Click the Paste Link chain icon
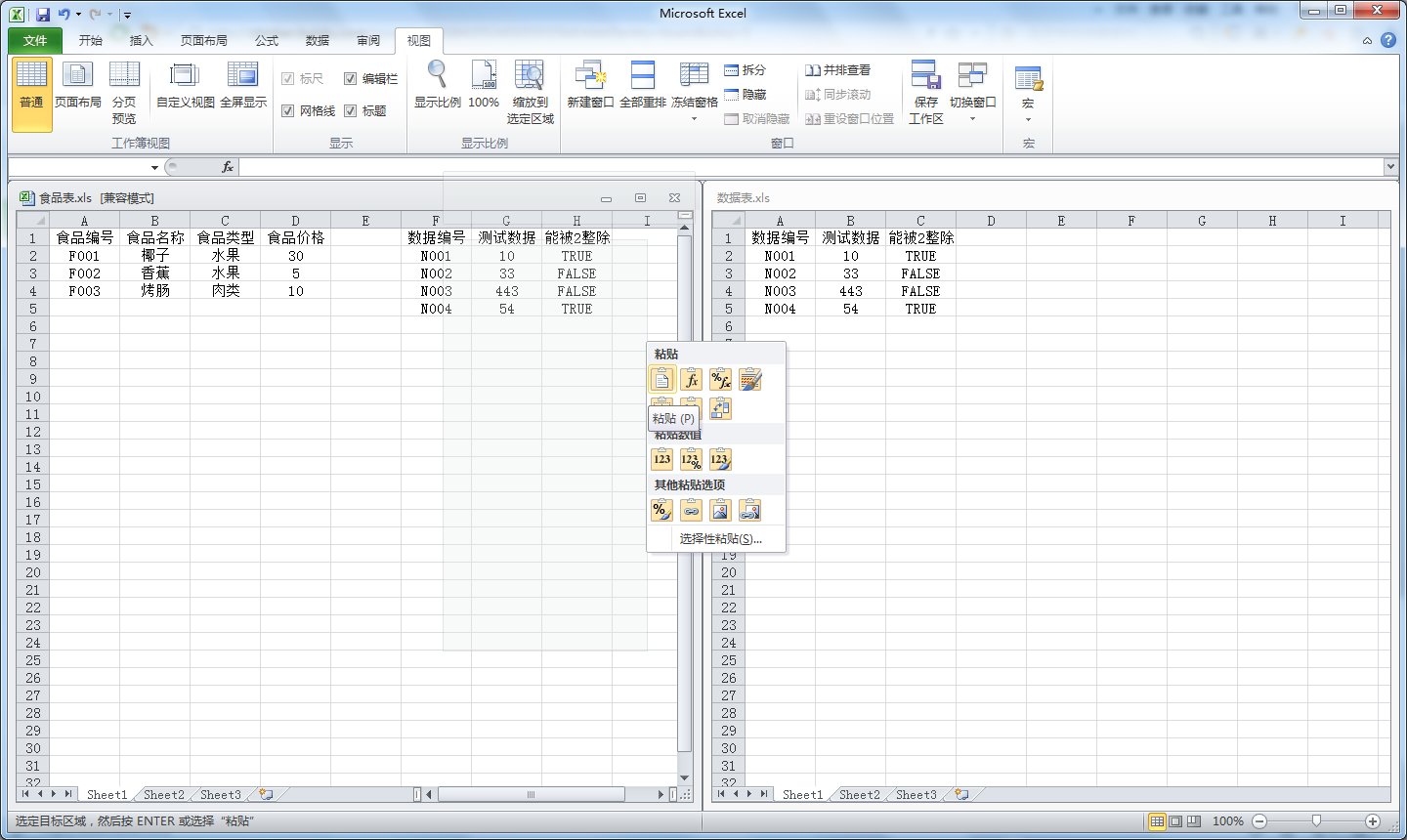Screen dimensions: 1407x840 pos(691,510)
